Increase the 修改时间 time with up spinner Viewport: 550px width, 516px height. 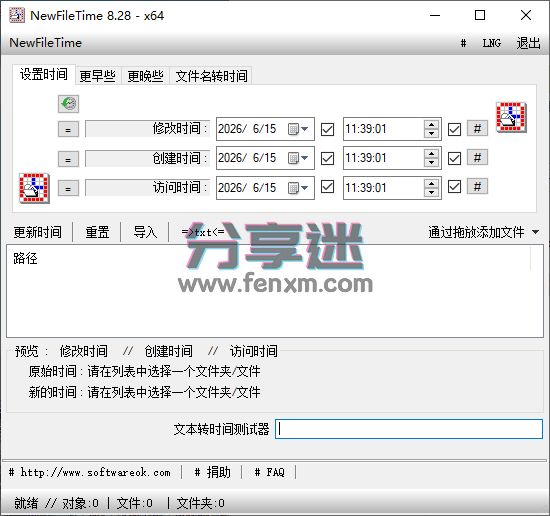(x=431, y=125)
